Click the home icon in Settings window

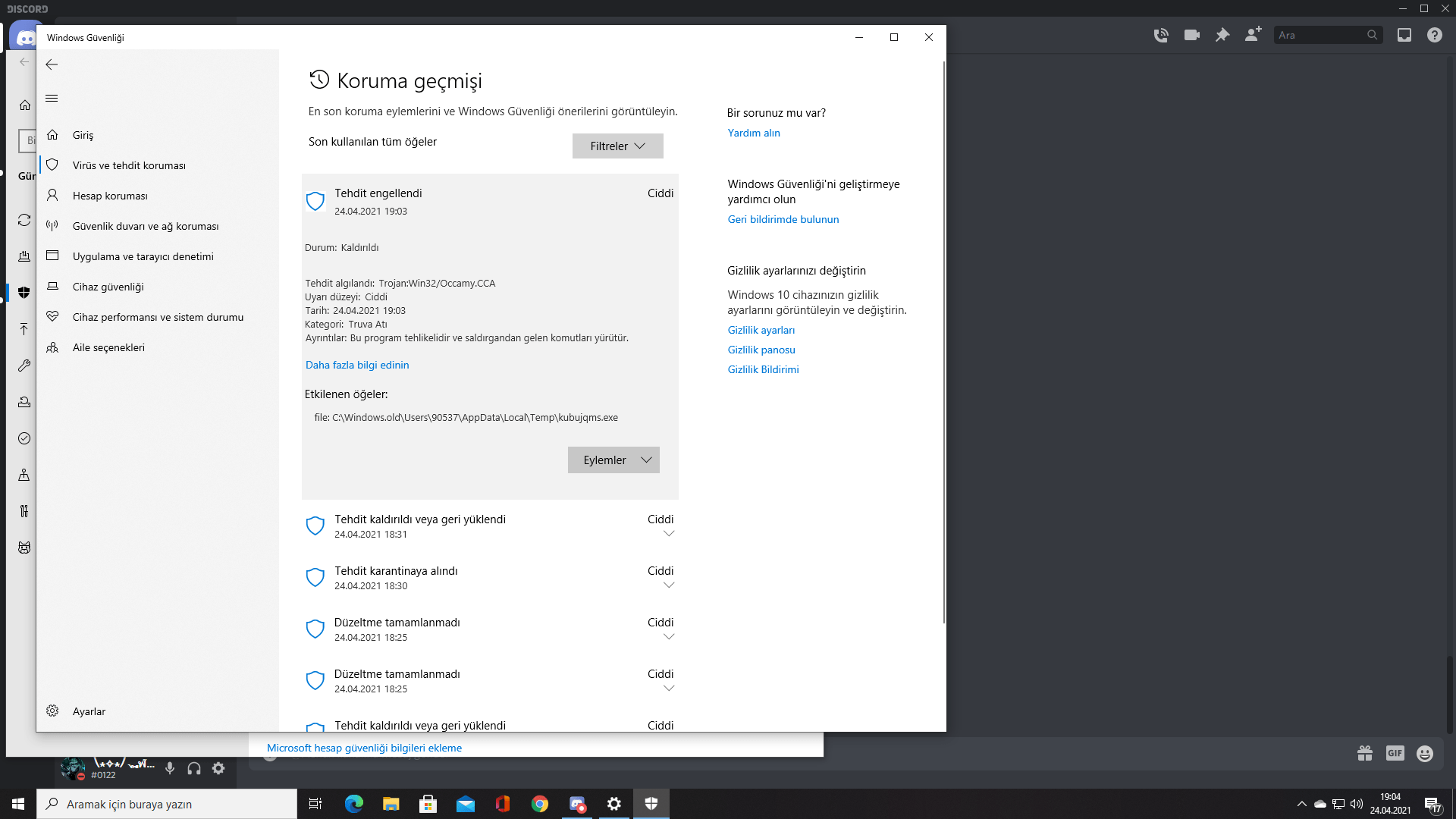[x=25, y=105]
